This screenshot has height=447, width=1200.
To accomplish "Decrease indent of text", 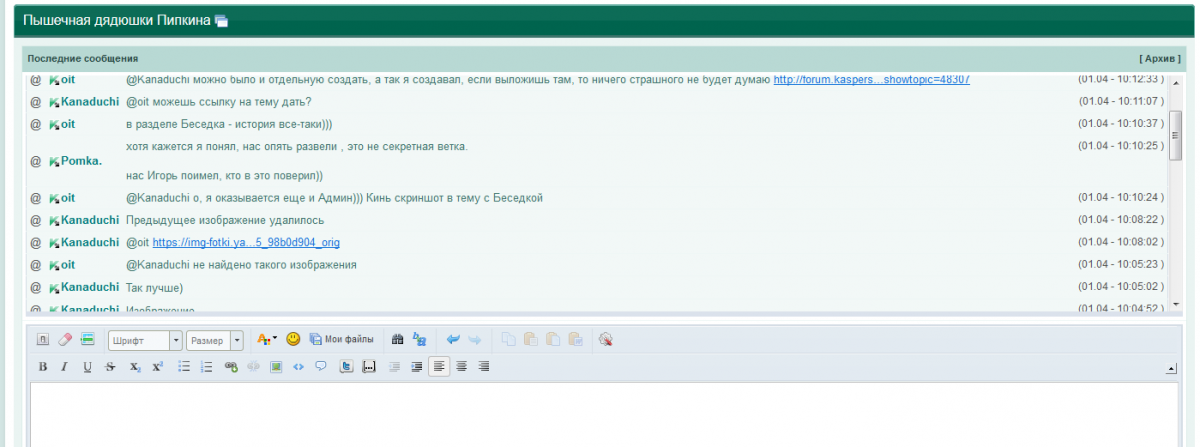I will click(394, 367).
